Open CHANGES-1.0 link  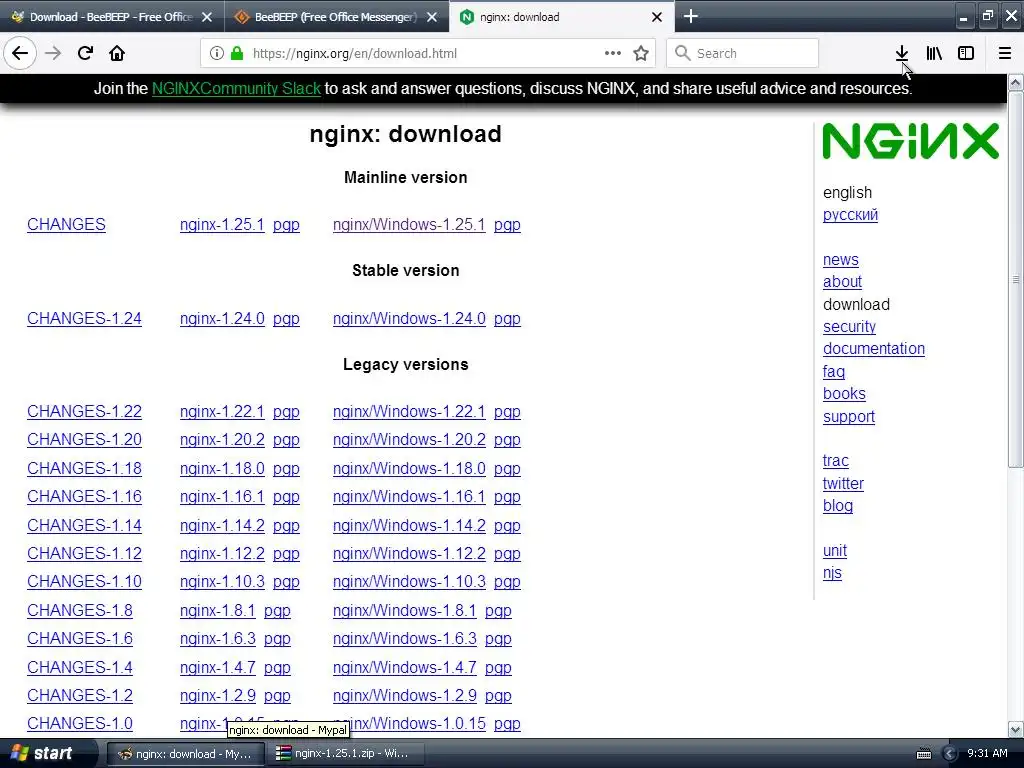(x=80, y=724)
